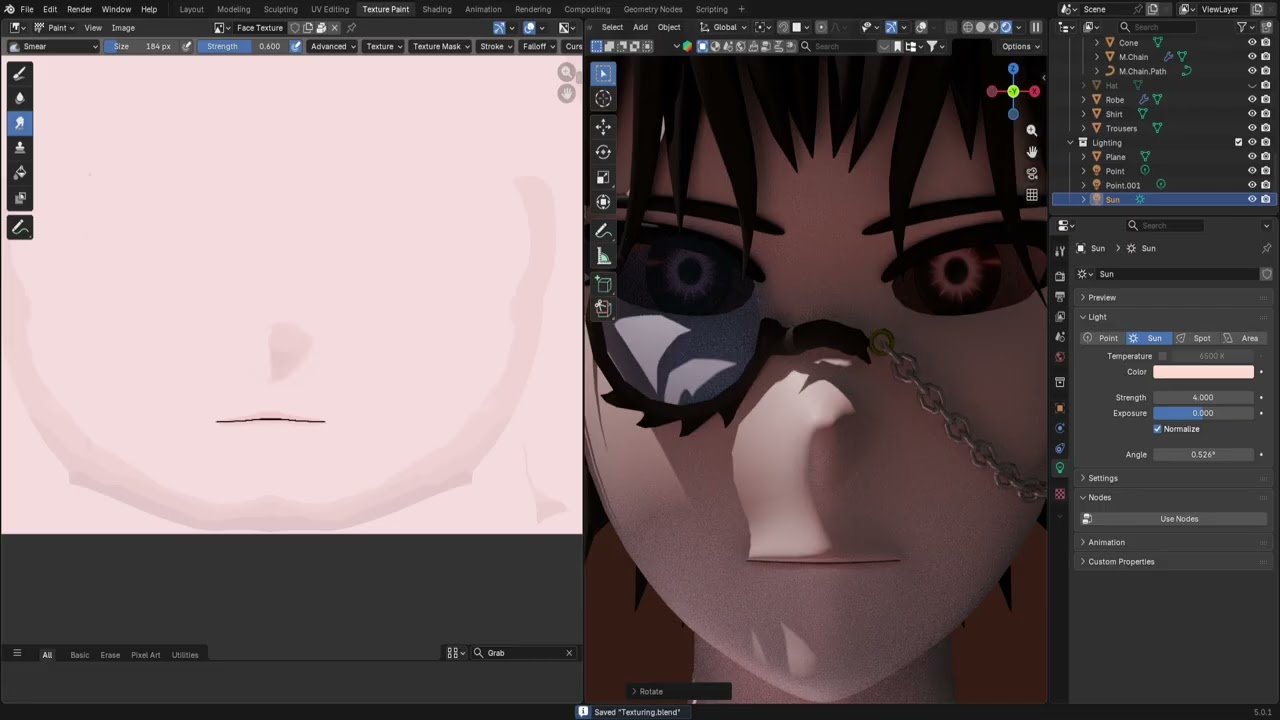1280x720 pixels.
Task: Expand the Custom Properties panel
Action: 1121,562
